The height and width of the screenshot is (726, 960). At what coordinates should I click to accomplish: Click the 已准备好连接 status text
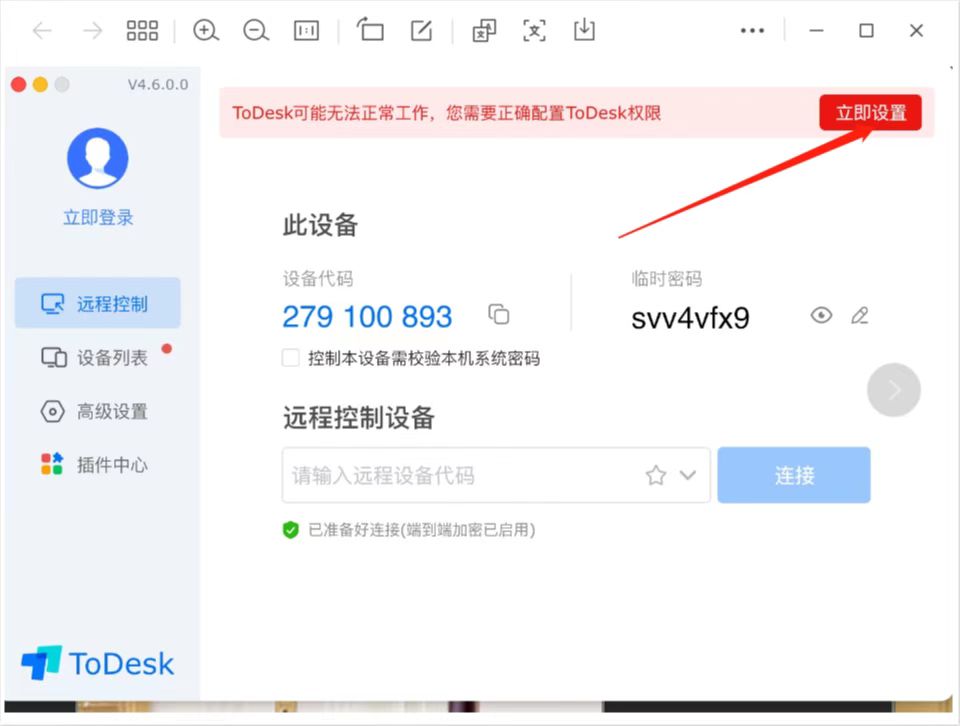coord(422,530)
